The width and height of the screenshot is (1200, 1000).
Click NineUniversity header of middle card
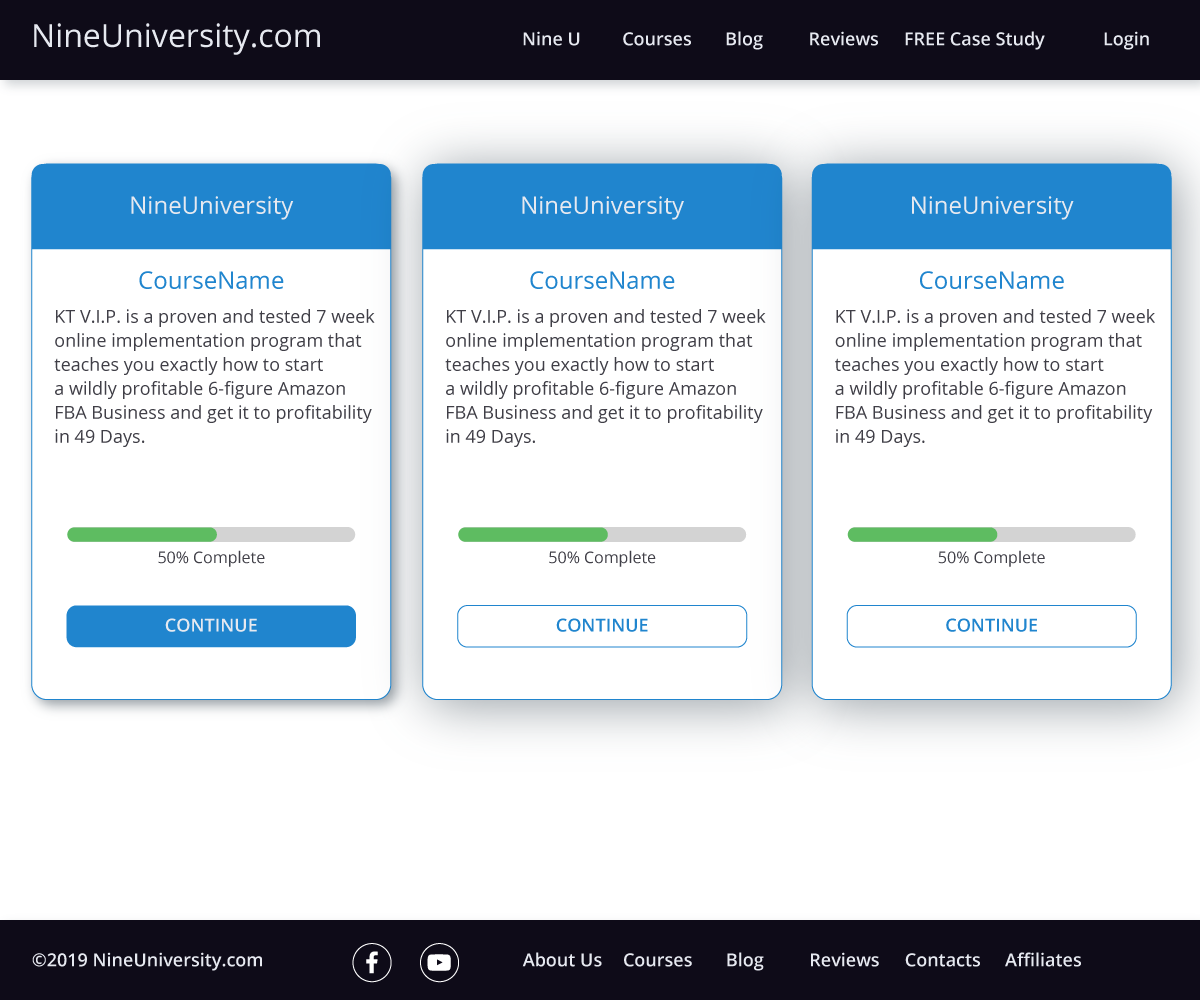tap(602, 206)
